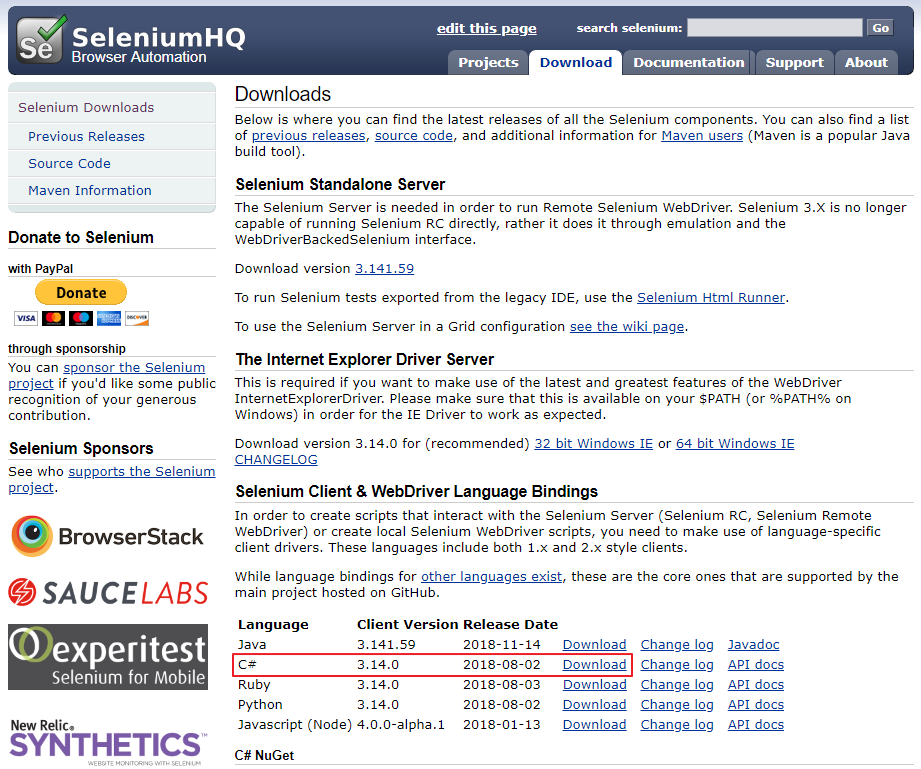Open the C# Change log
921x769 pixels.
pos(677,664)
